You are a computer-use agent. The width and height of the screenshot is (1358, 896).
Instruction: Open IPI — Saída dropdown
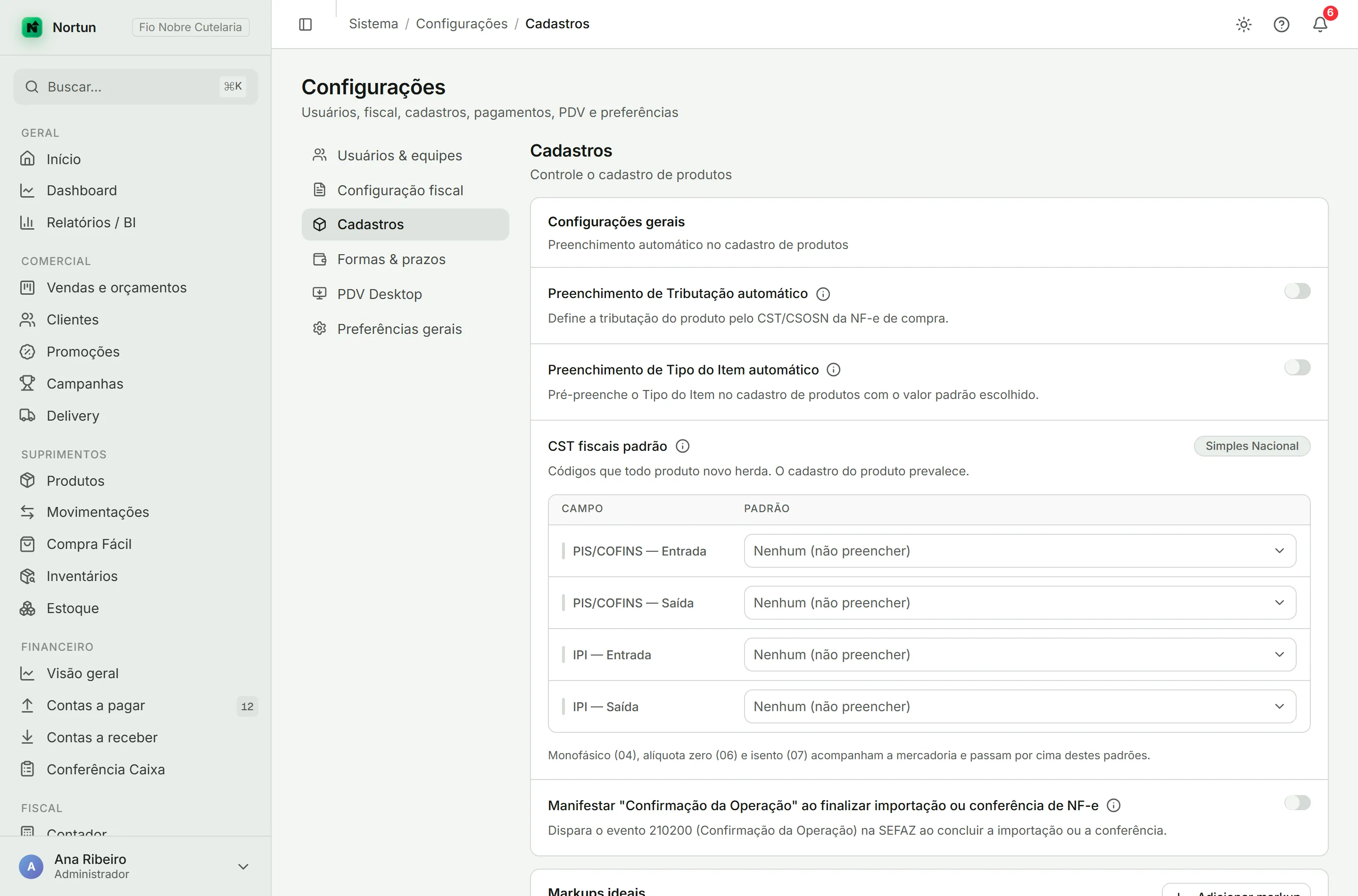click(x=1020, y=707)
